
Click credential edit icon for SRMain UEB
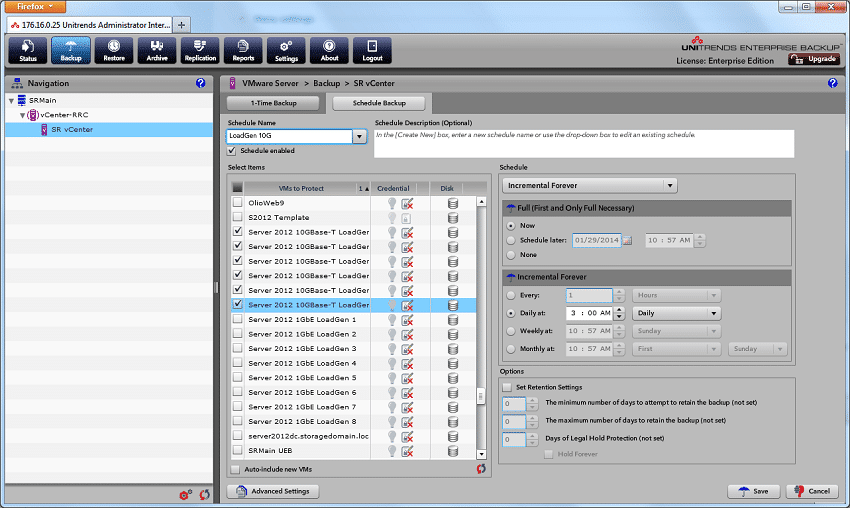click(407, 451)
